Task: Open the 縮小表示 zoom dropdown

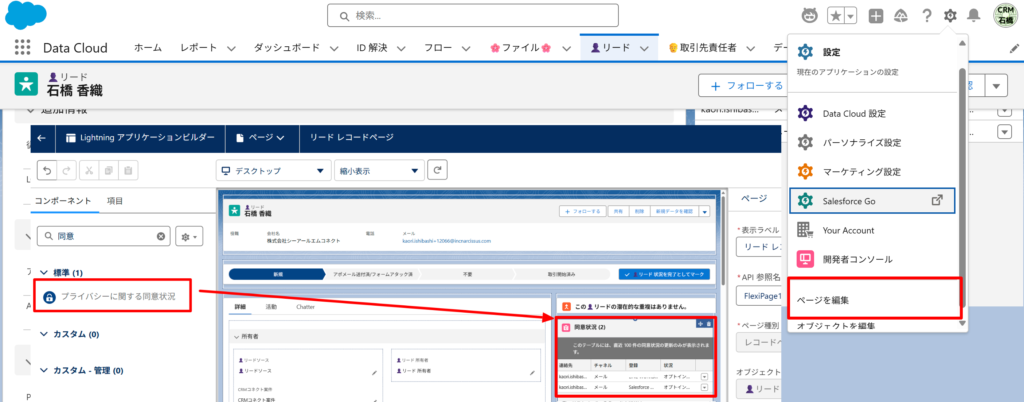Action: pyautogui.click(x=379, y=171)
